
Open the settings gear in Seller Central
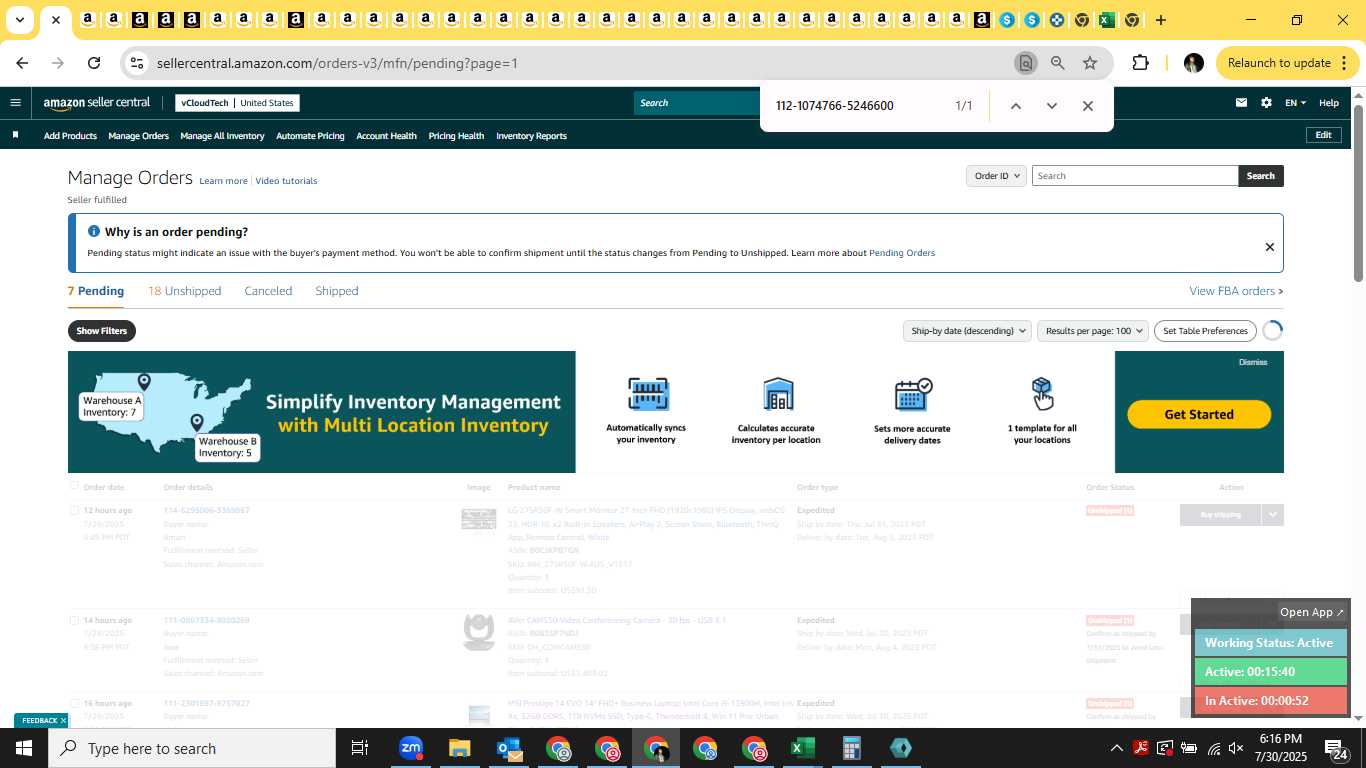pos(1266,102)
